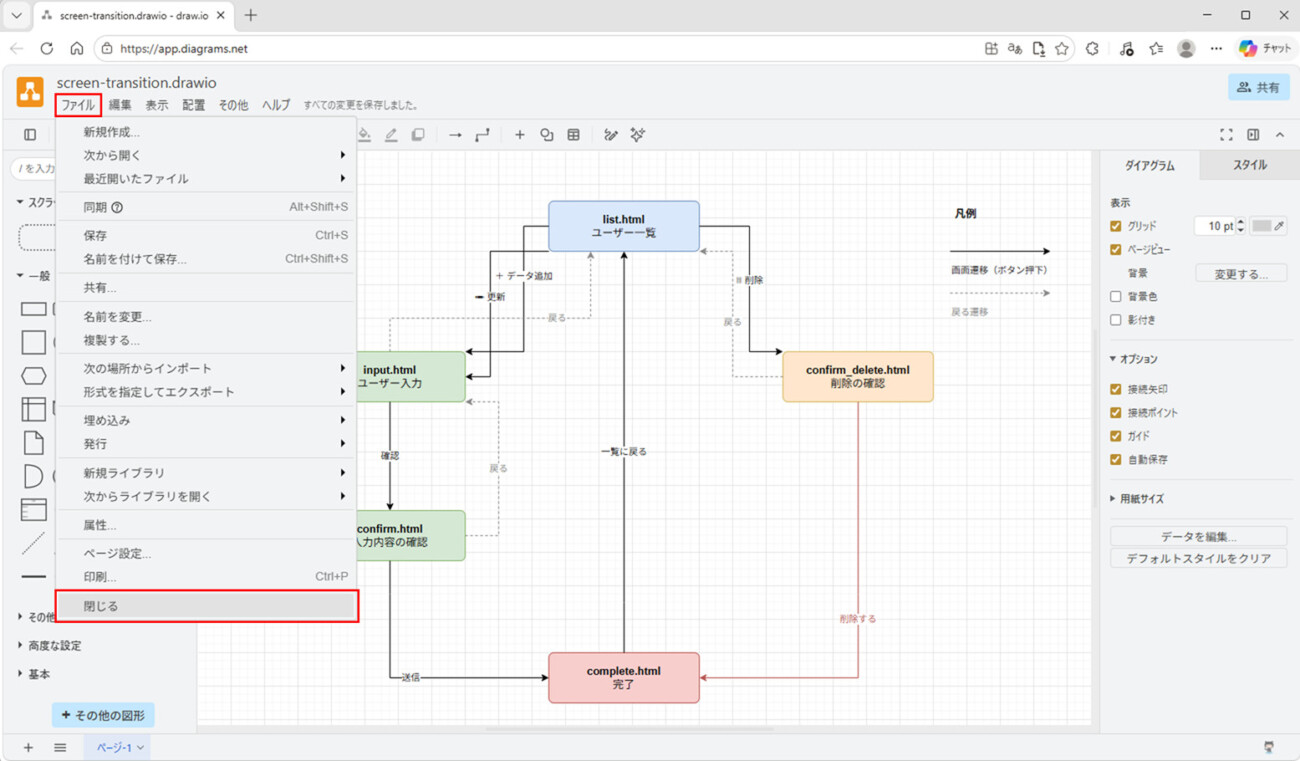The image size is (1300, 761).
Task: Enter fullscreen with the toolbar fullscreen icon
Action: tap(1226, 135)
